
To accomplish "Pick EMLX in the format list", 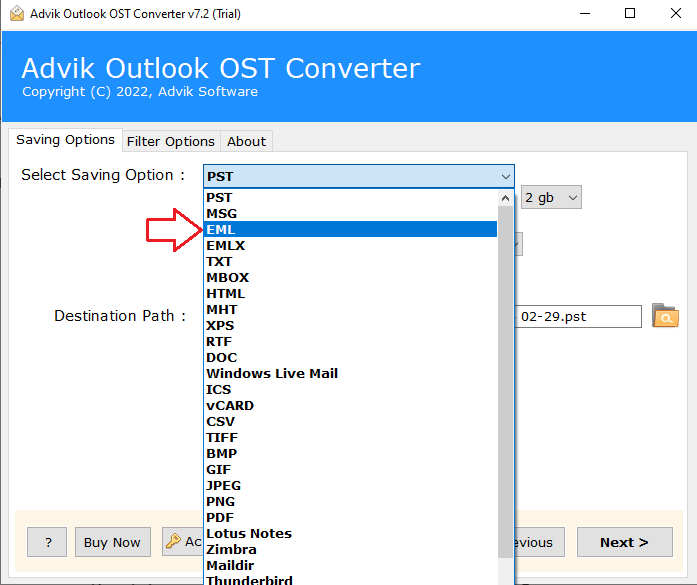I will (x=350, y=245).
